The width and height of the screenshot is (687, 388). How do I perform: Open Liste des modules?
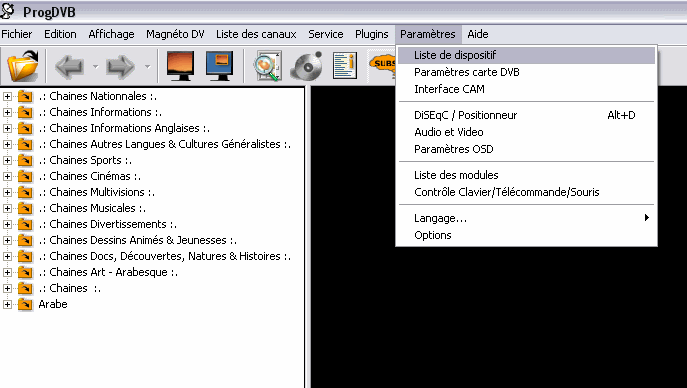526,175
